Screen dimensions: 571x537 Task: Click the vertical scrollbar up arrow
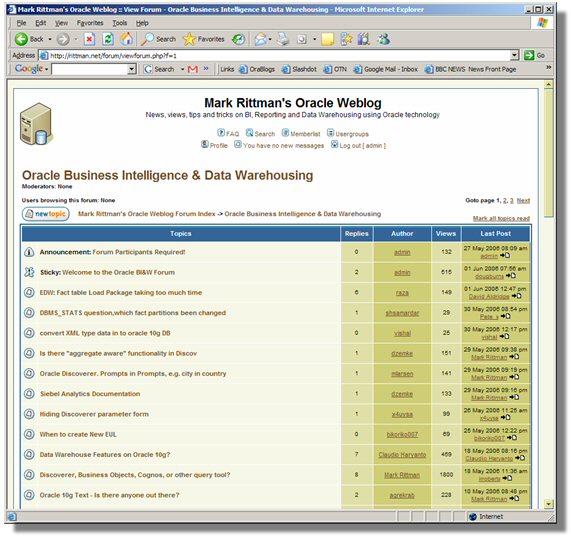548,85
